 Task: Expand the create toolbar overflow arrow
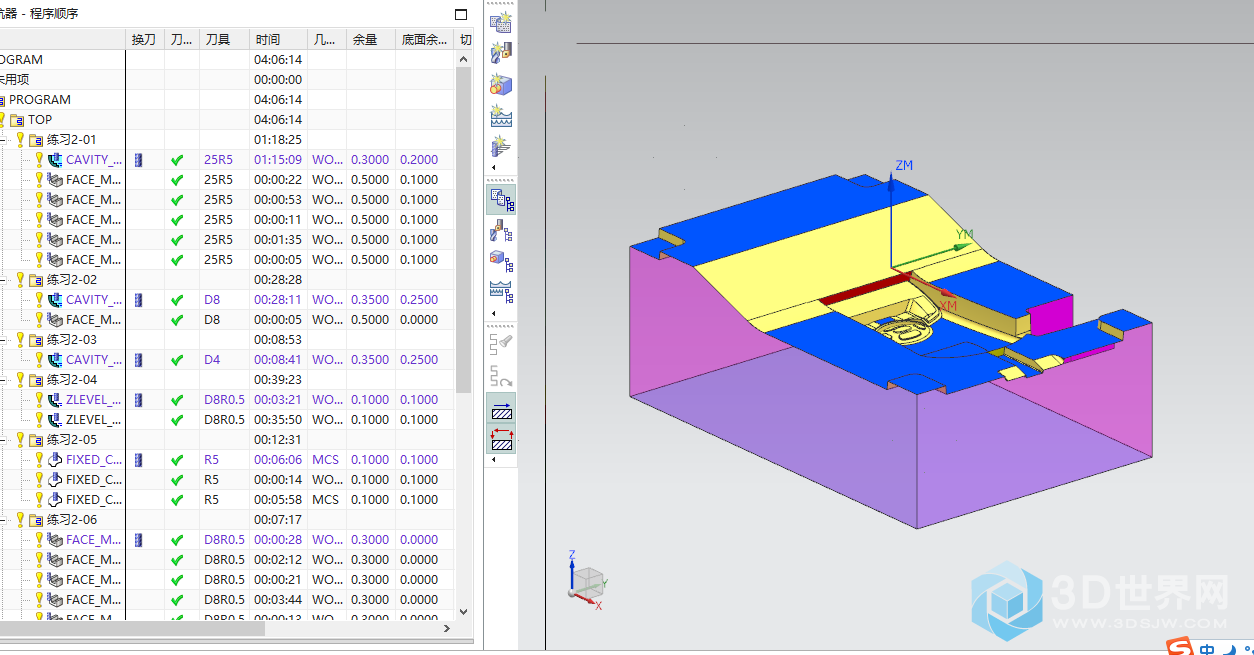pyautogui.click(x=491, y=167)
